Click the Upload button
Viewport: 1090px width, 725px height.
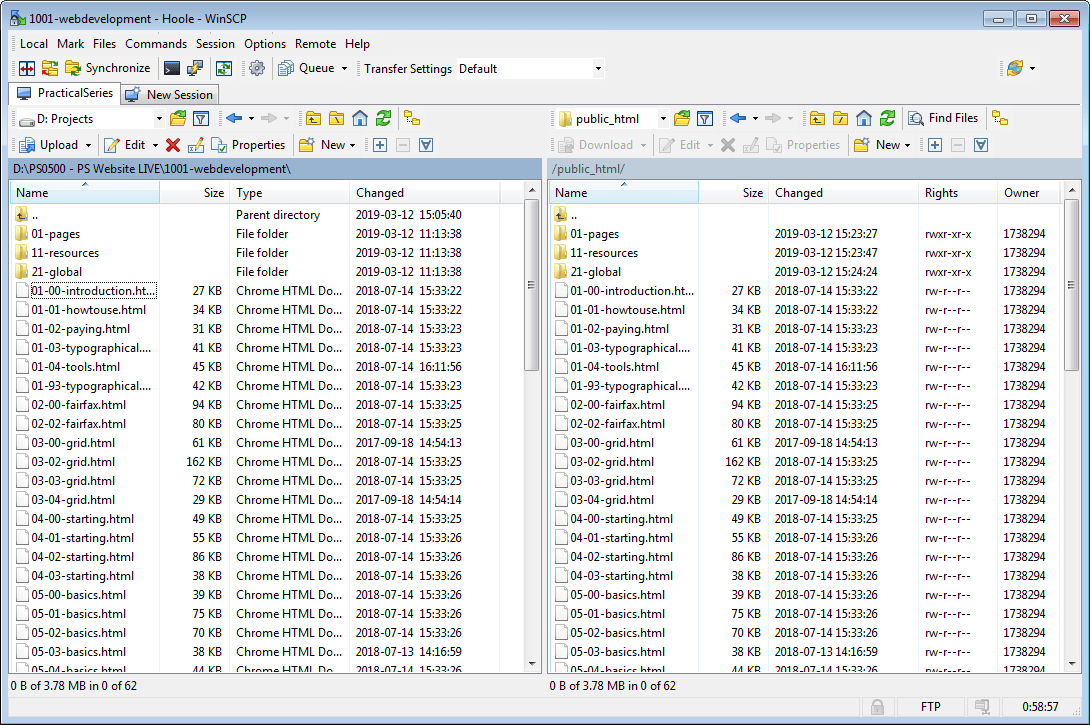pyautogui.click(x=49, y=145)
